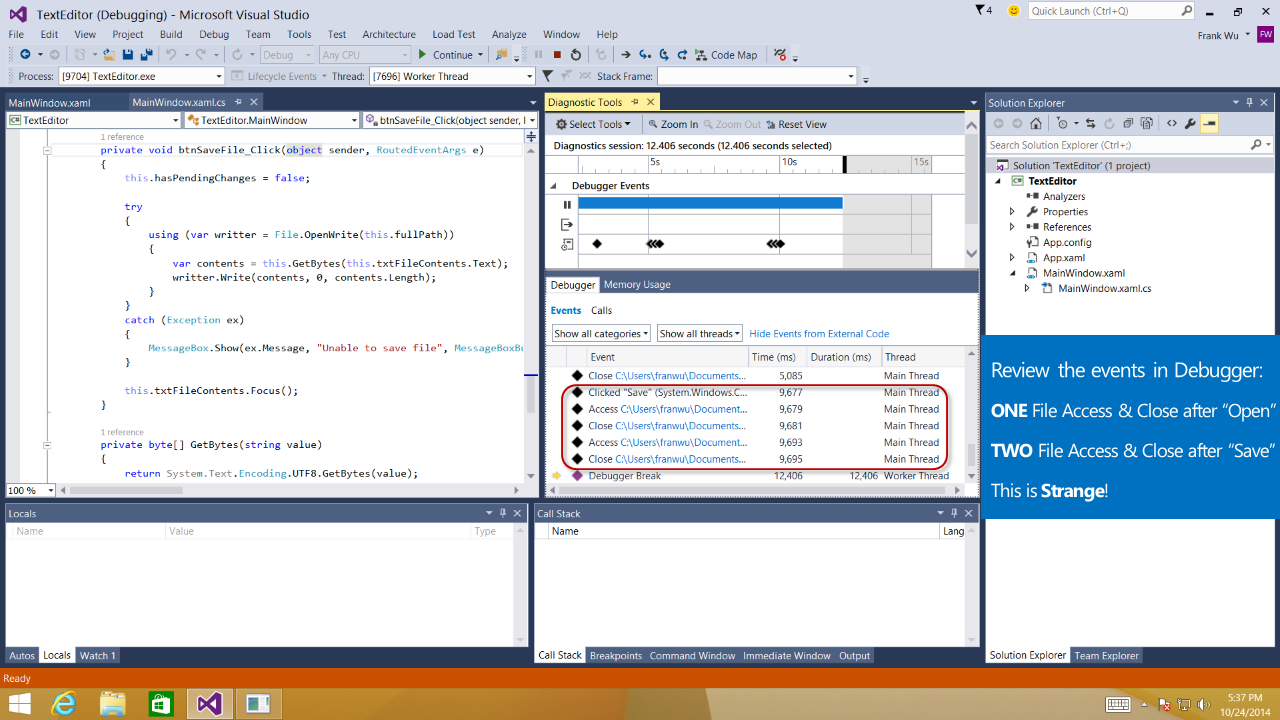Click Hide Events from External Code link
The width and height of the screenshot is (1280, 720).
(819, 334)
